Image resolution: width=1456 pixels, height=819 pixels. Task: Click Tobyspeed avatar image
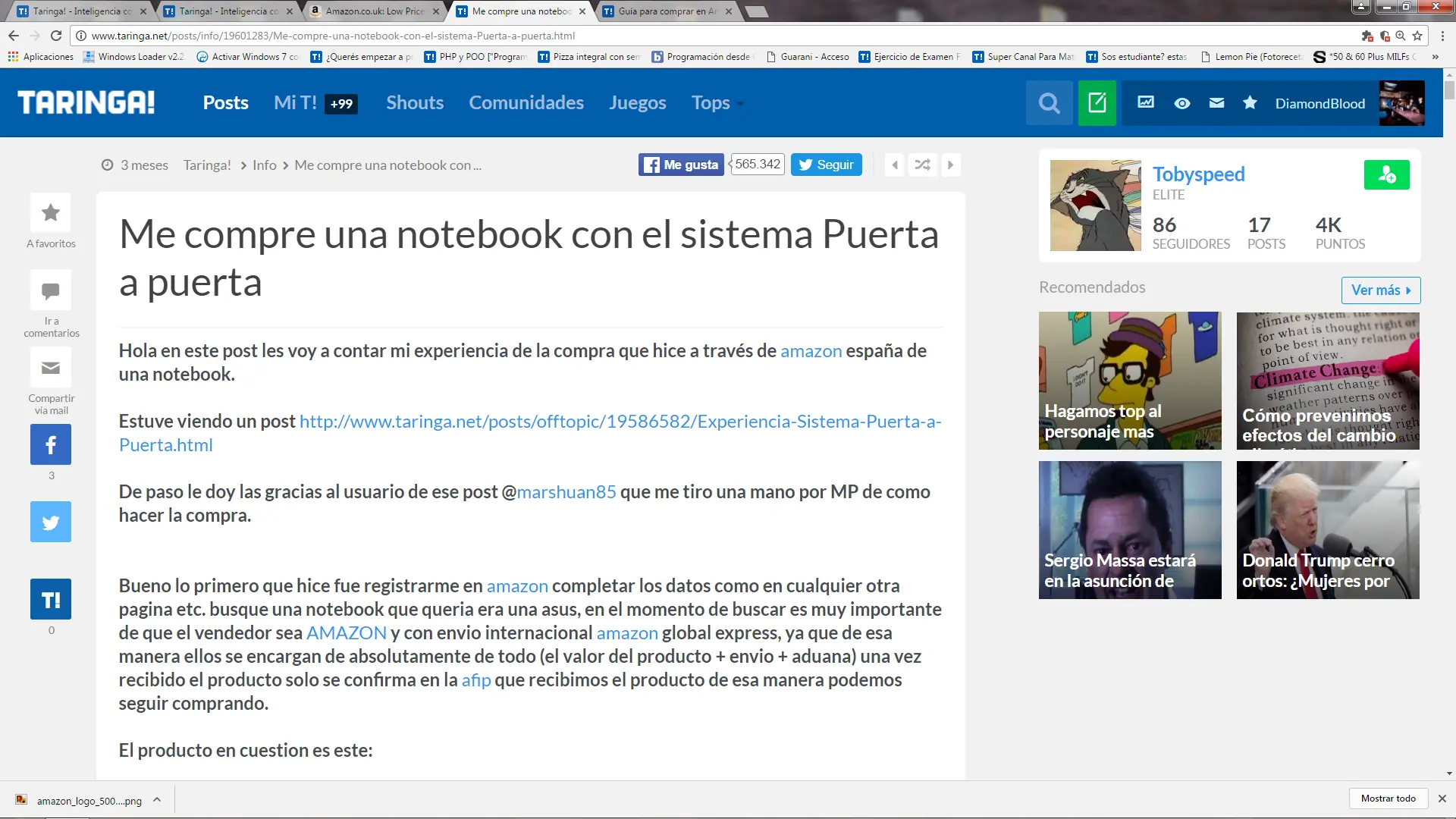click(1095, 206)
